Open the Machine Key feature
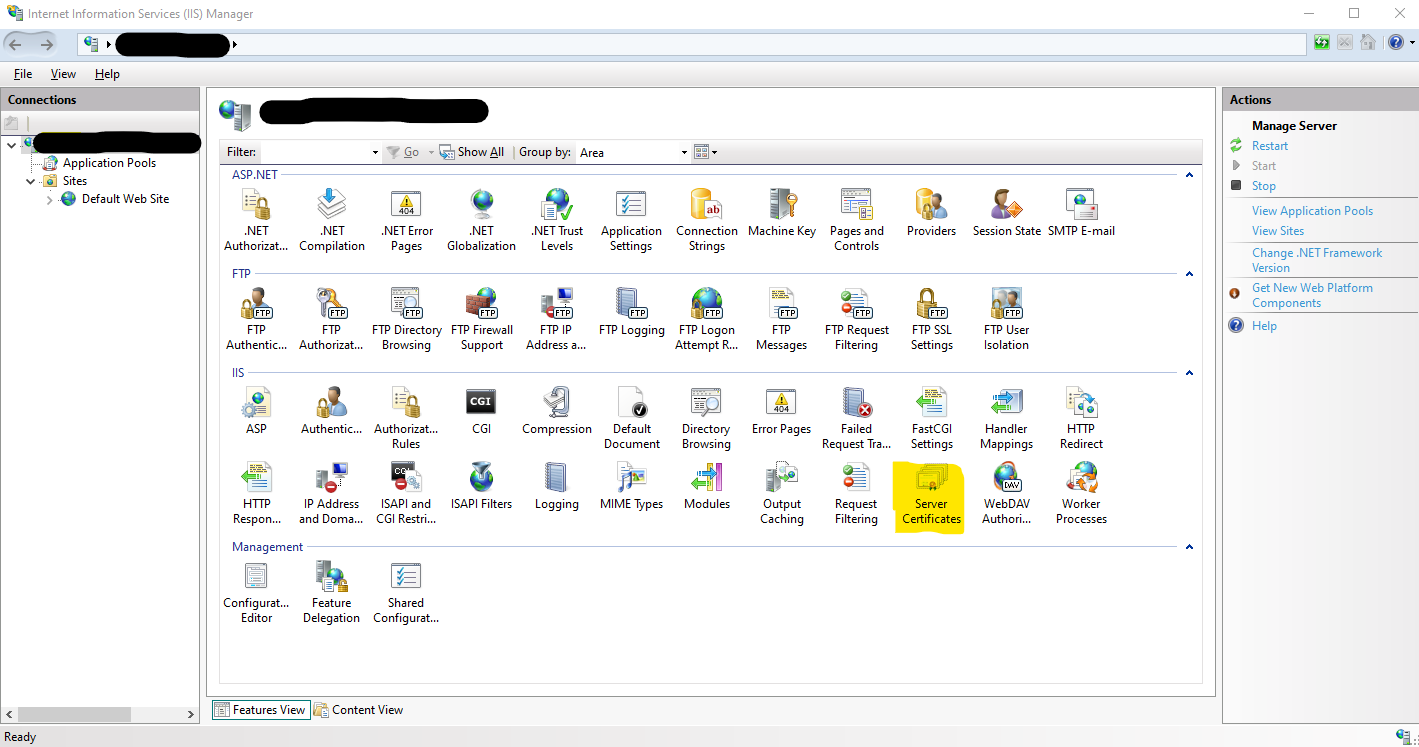The height and width of the screenshot is (747, 1419). point(782,213)
